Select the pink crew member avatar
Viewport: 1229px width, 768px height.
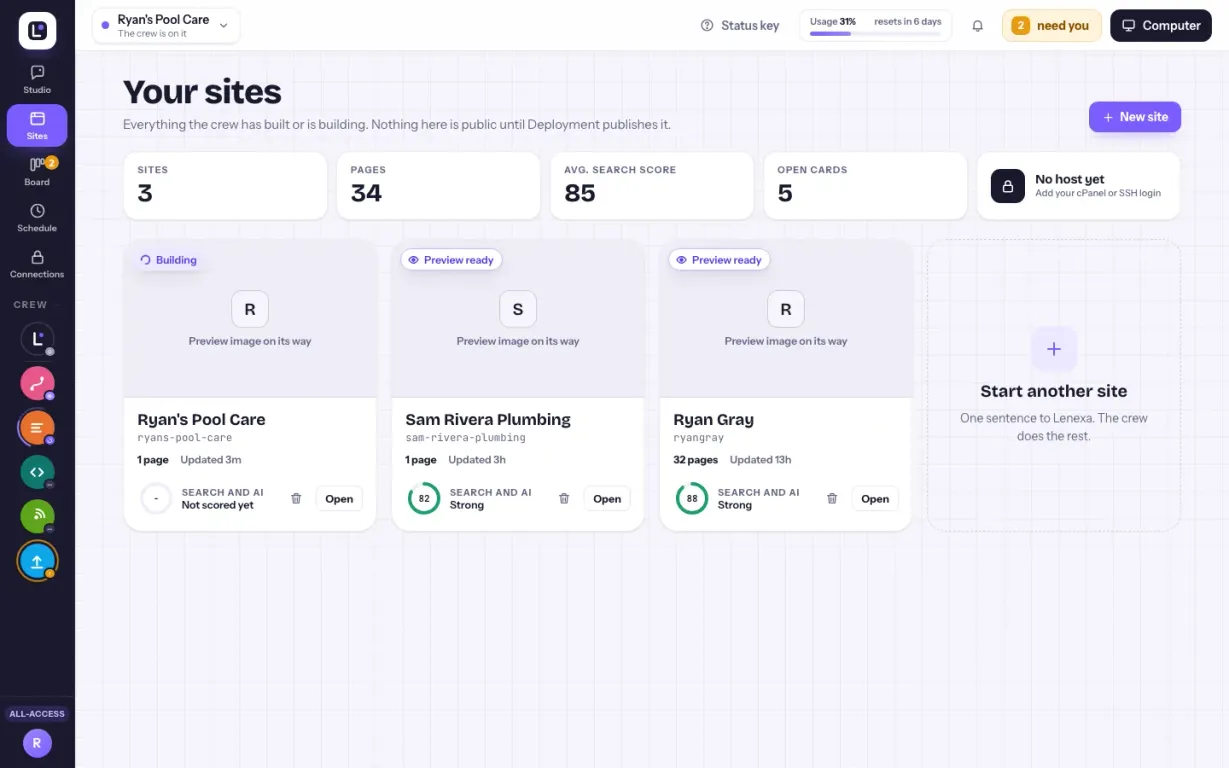pos(37,383)
